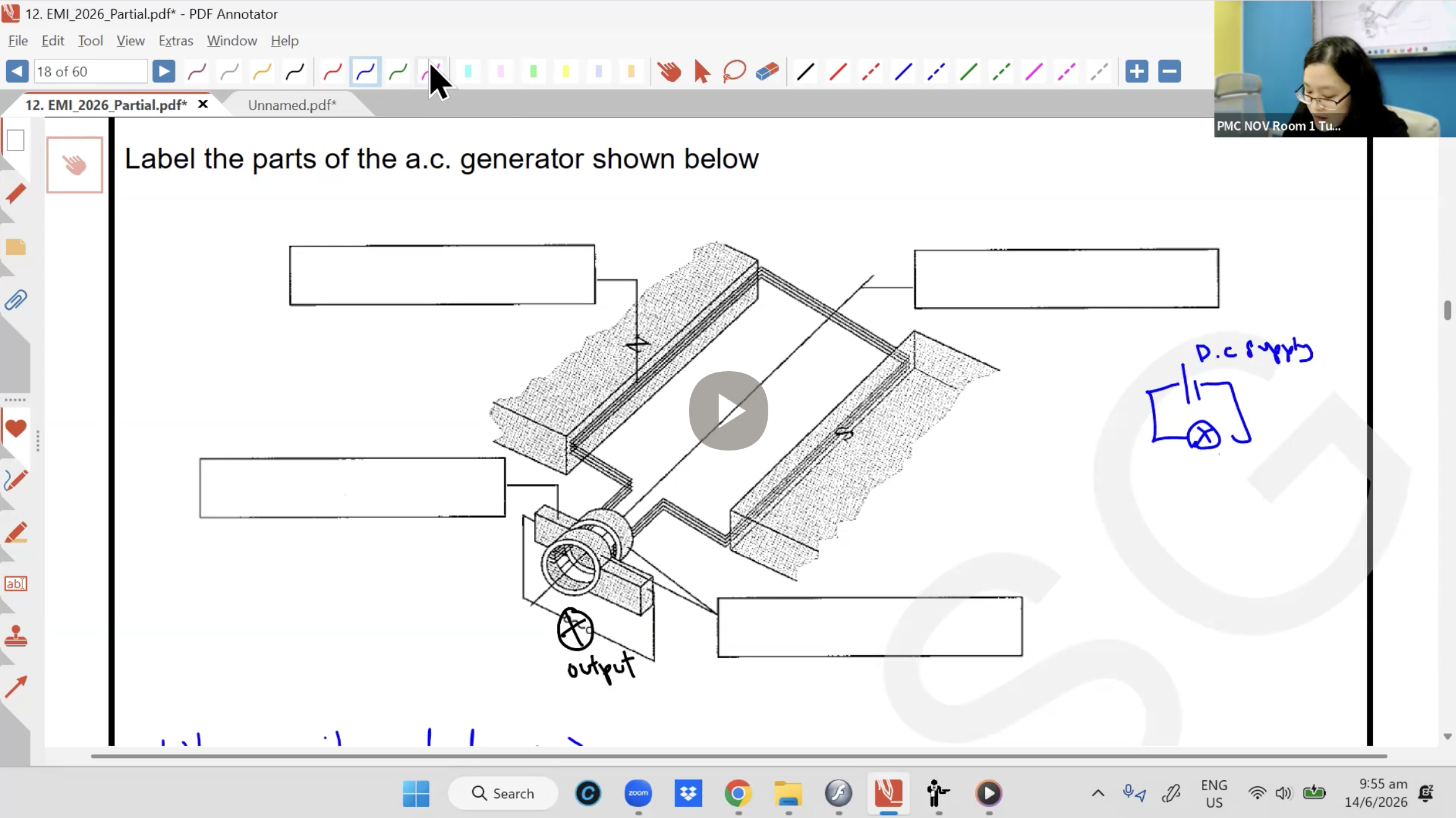Open the favorites heart in left sidebar
The width and height of the screenshot is (1456, 818).
15,428
